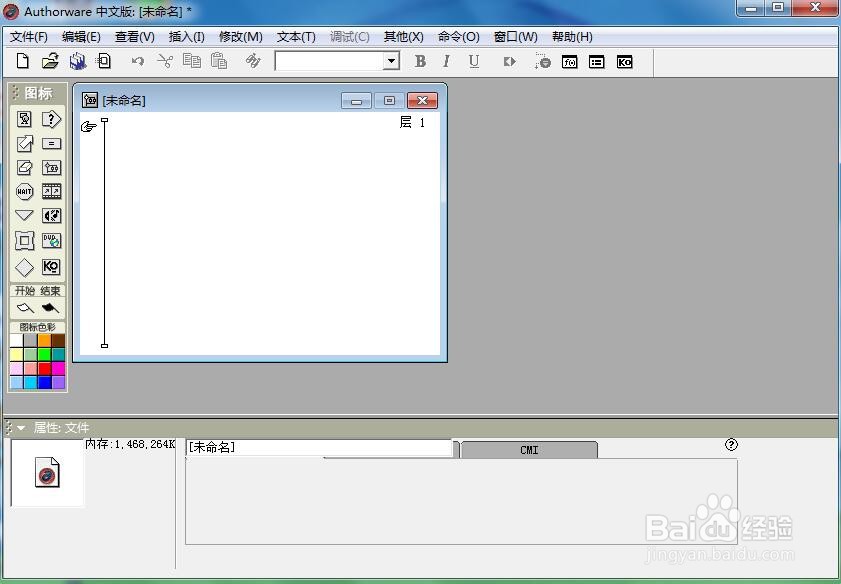The height and width of the screenshot is (584, 841).
Task: Select the Digital Movie filmstrip icon
Action: point(51,191)
